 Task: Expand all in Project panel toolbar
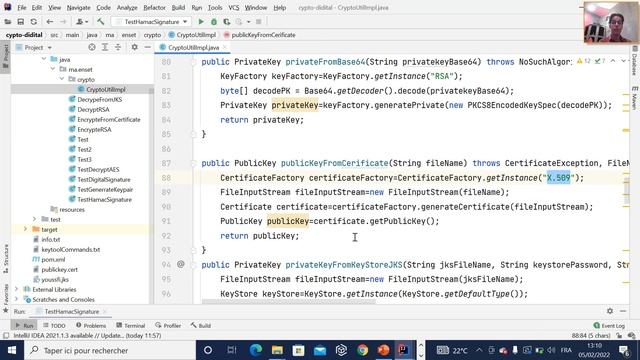(x=105, y=47)
